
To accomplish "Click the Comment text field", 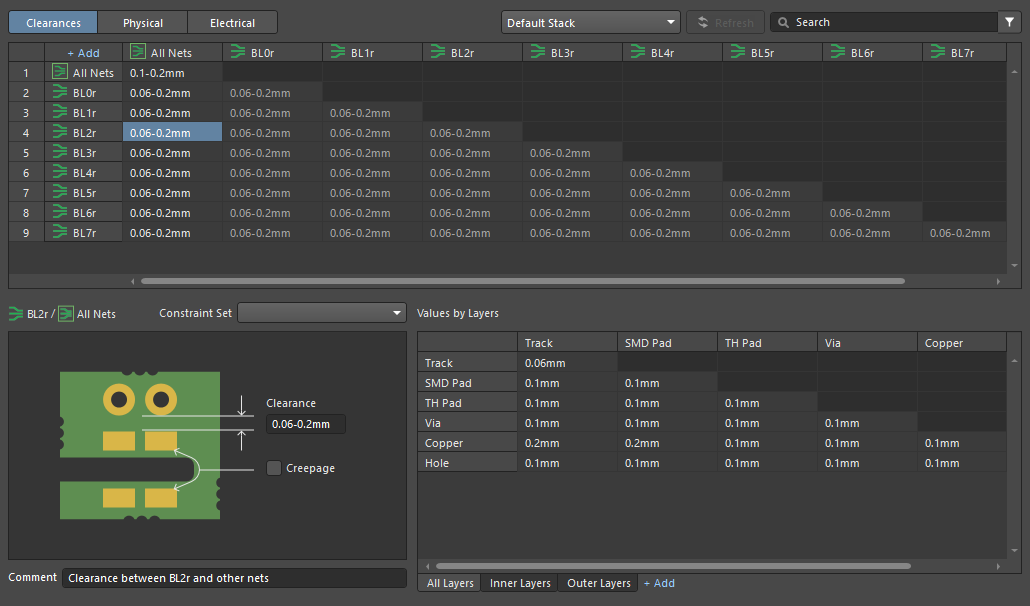I will 234,578.
